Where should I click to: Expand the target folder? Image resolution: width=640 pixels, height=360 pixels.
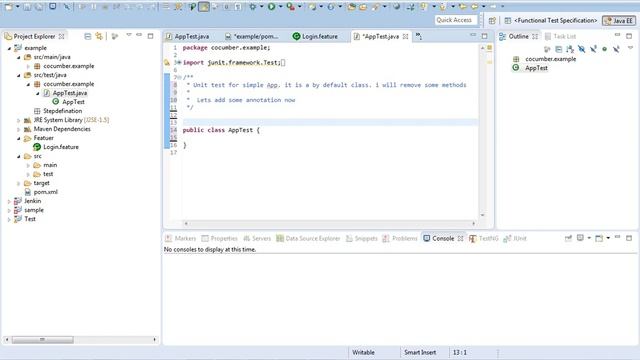[x=18, y=183]
